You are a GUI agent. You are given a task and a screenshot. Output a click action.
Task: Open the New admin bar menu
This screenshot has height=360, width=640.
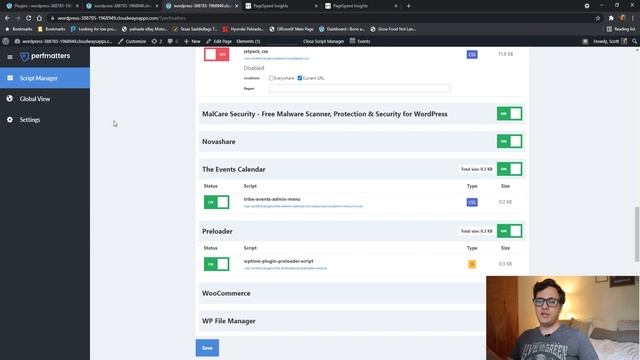192,41
